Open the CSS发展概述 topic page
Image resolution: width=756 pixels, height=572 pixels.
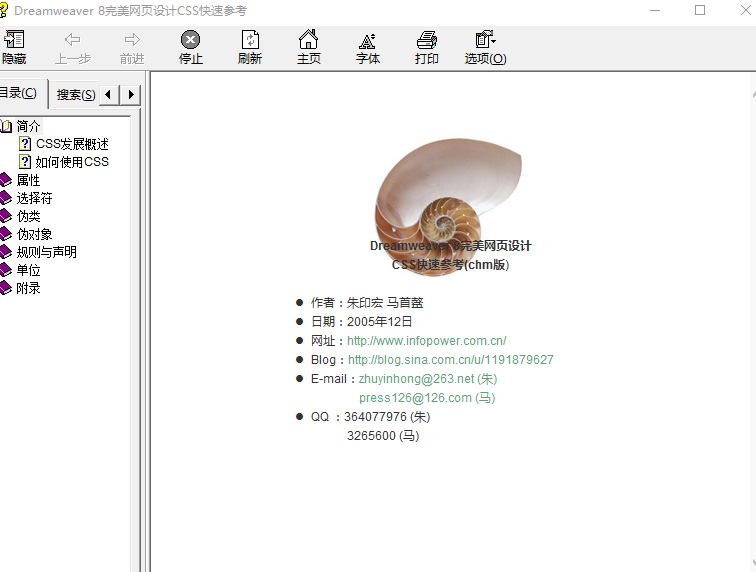72,144
